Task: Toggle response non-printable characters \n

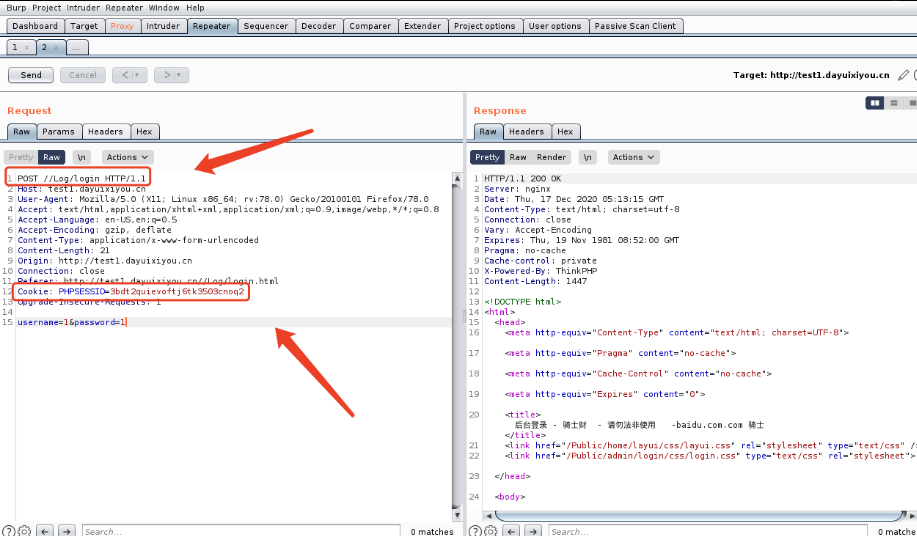Action: 587,157
